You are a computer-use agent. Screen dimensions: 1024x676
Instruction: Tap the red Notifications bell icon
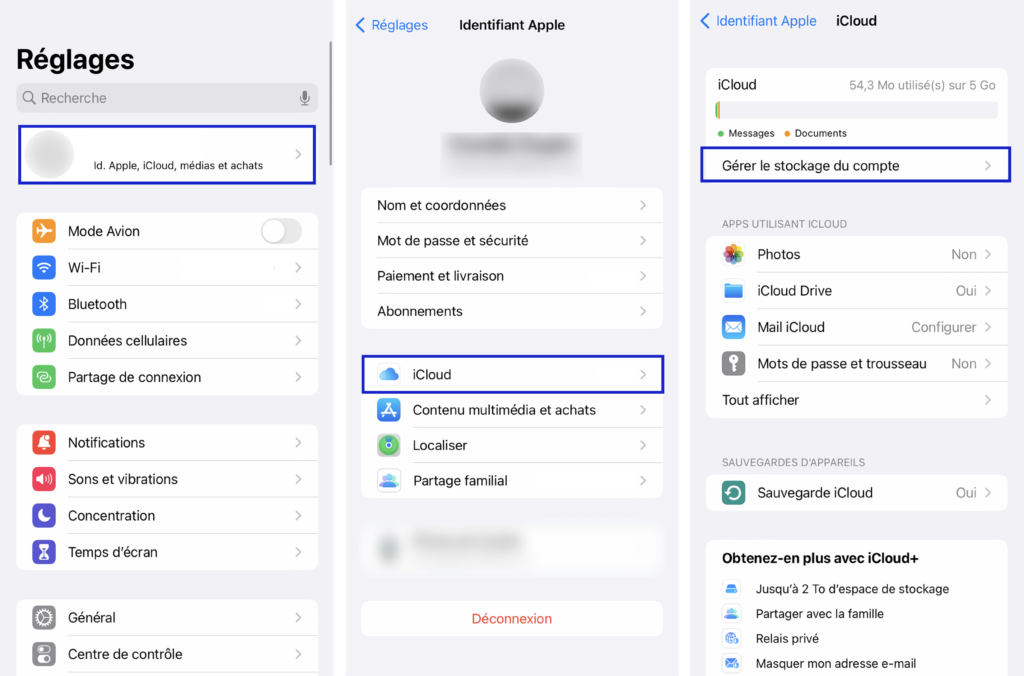click(44, 442)
